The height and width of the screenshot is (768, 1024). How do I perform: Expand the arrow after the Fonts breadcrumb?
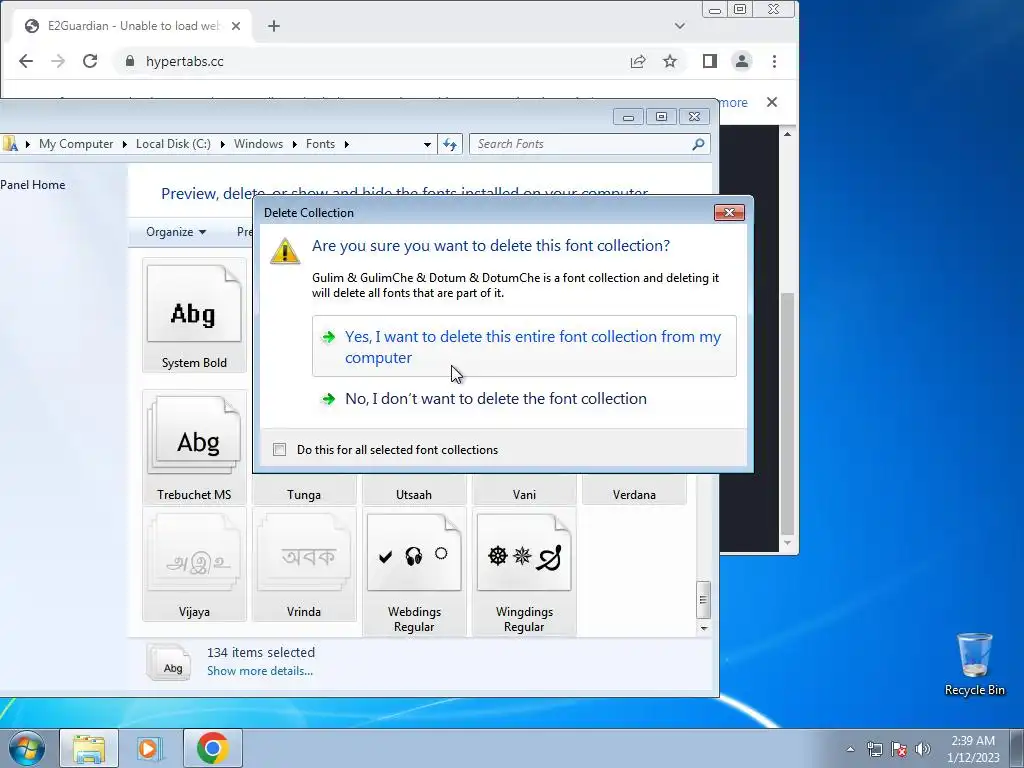pos(346,144)
